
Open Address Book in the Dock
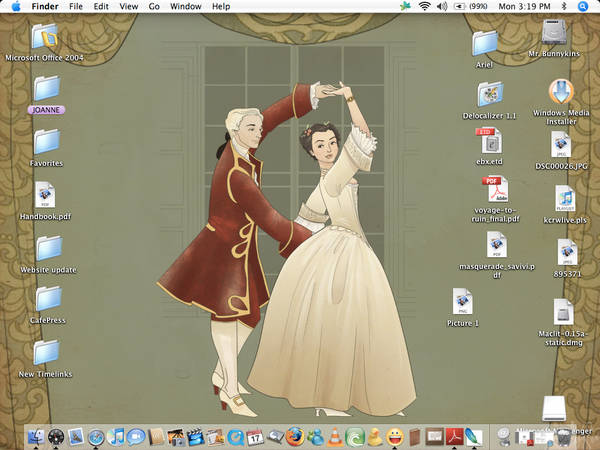click(156, 437)
